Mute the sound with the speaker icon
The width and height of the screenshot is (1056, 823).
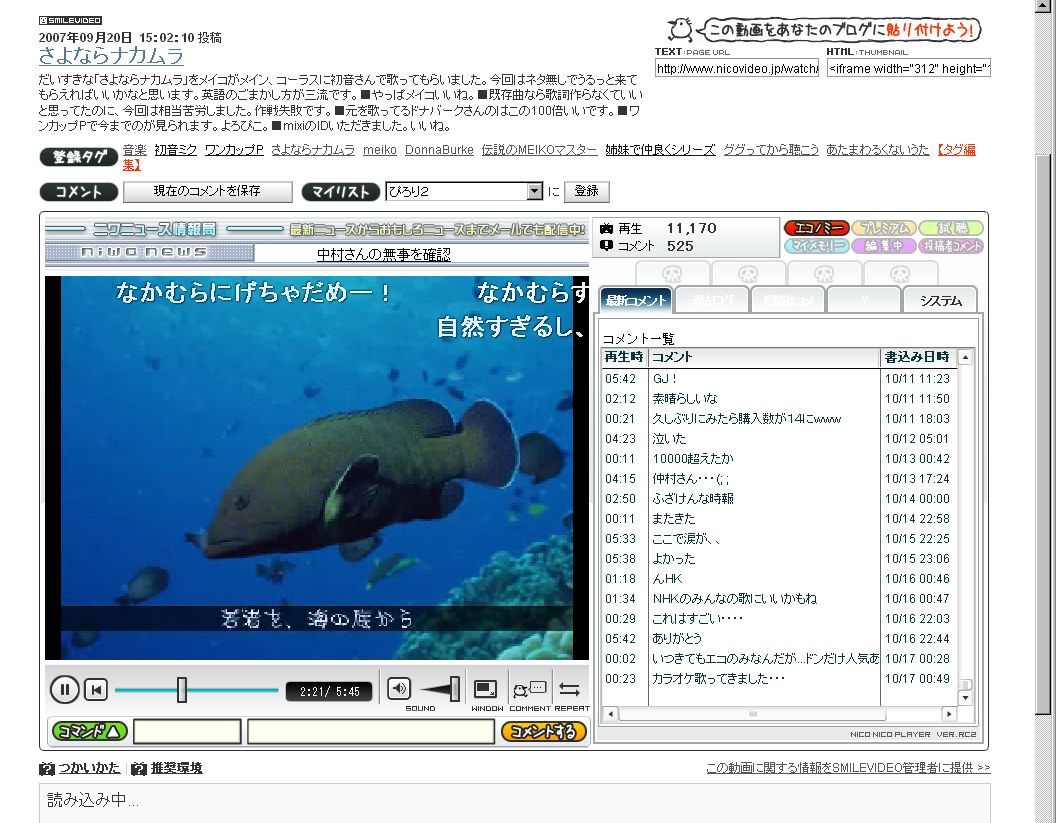[399, 688]
